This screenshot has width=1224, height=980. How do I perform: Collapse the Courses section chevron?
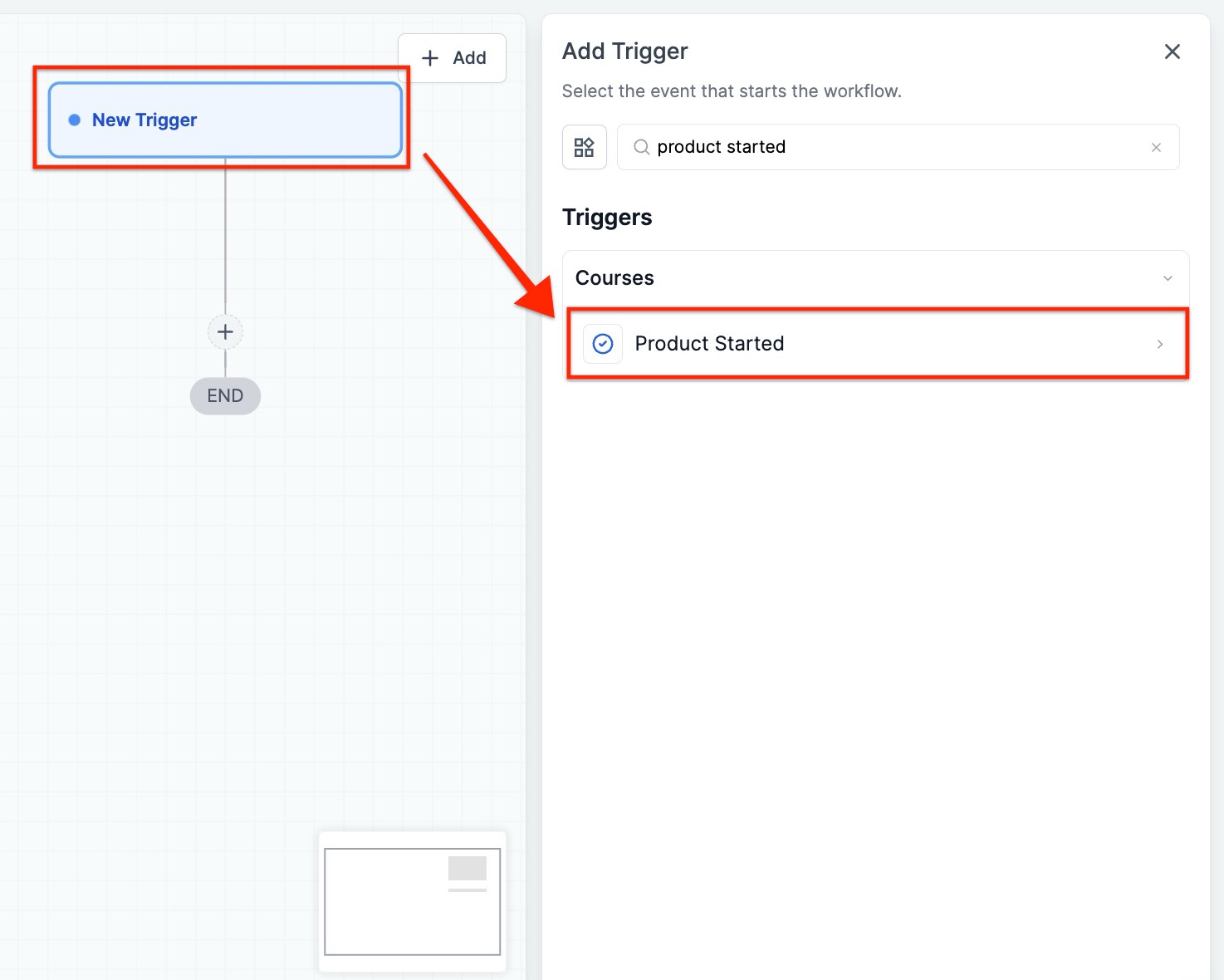coord(1168,278)
